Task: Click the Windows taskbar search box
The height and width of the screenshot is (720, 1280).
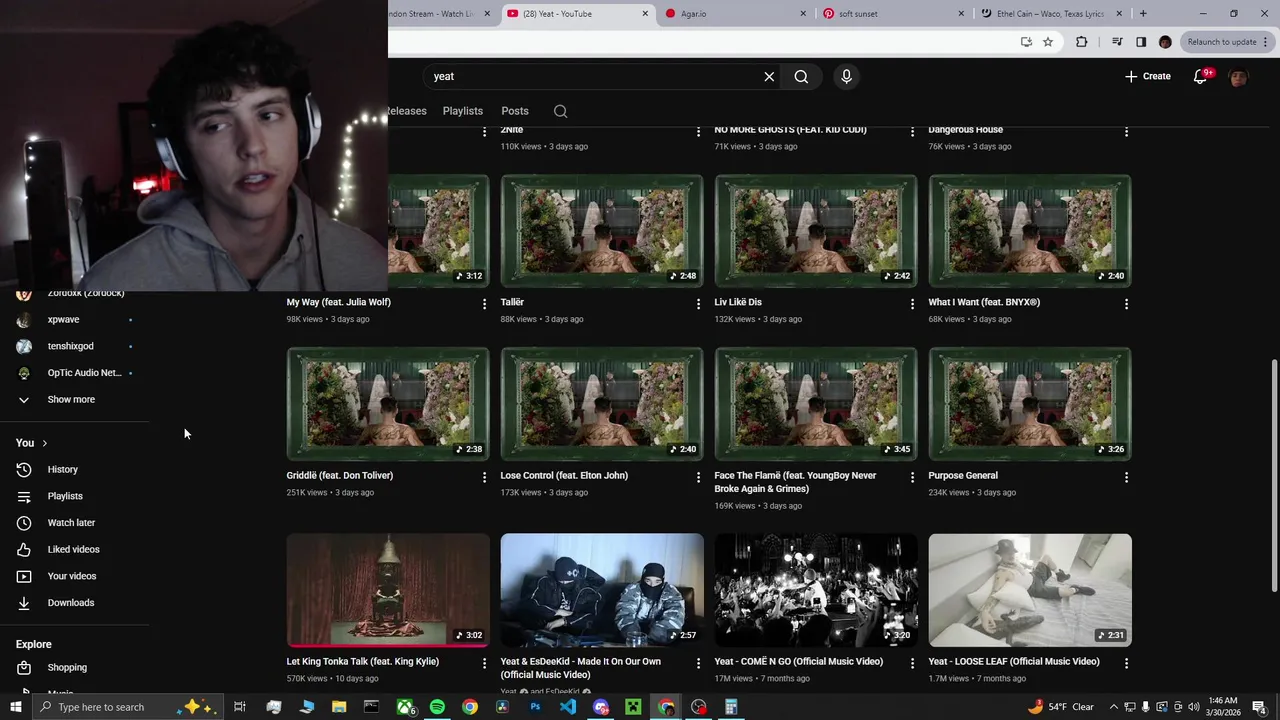Action: [128, 707]
